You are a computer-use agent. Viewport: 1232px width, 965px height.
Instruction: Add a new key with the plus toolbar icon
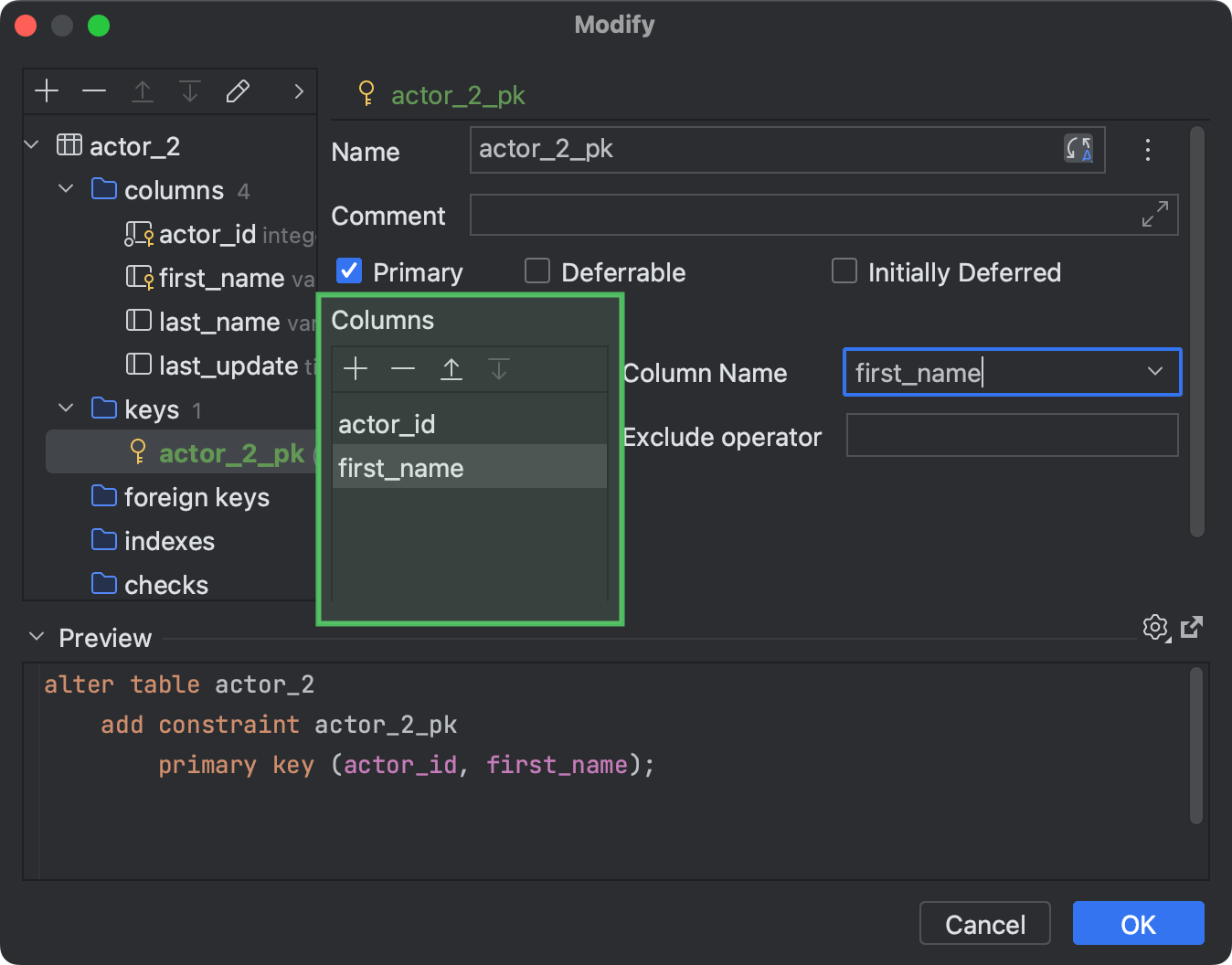pyautogui.click(x=47, y=90)
